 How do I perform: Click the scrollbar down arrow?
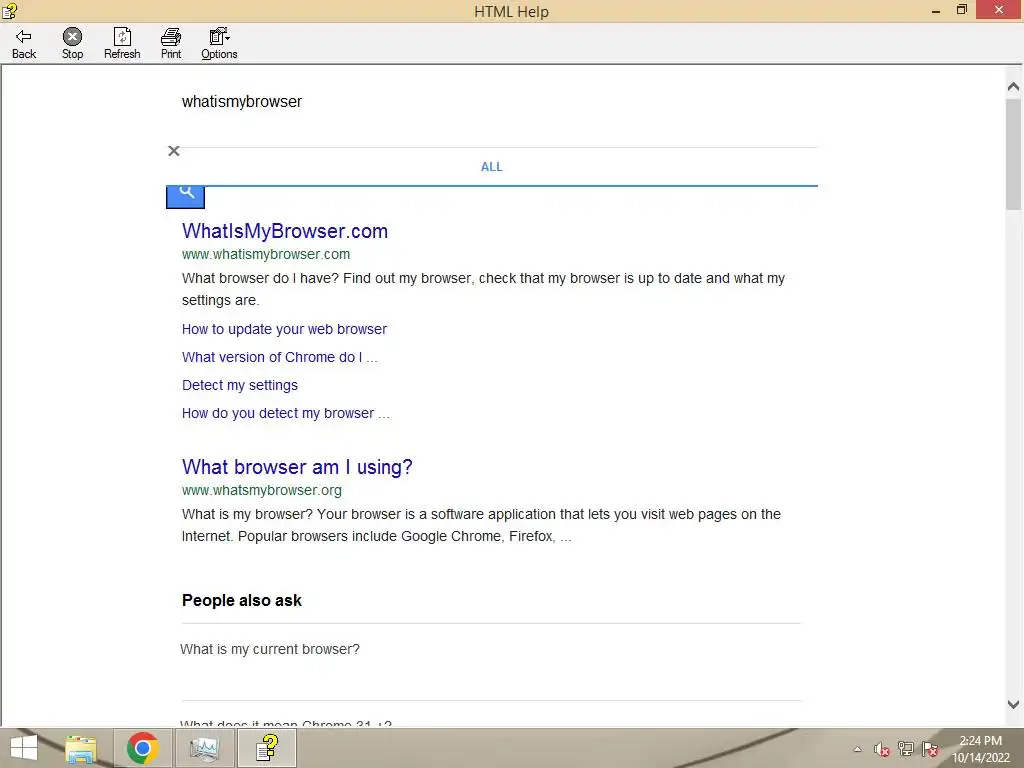tap(1013, 704)
